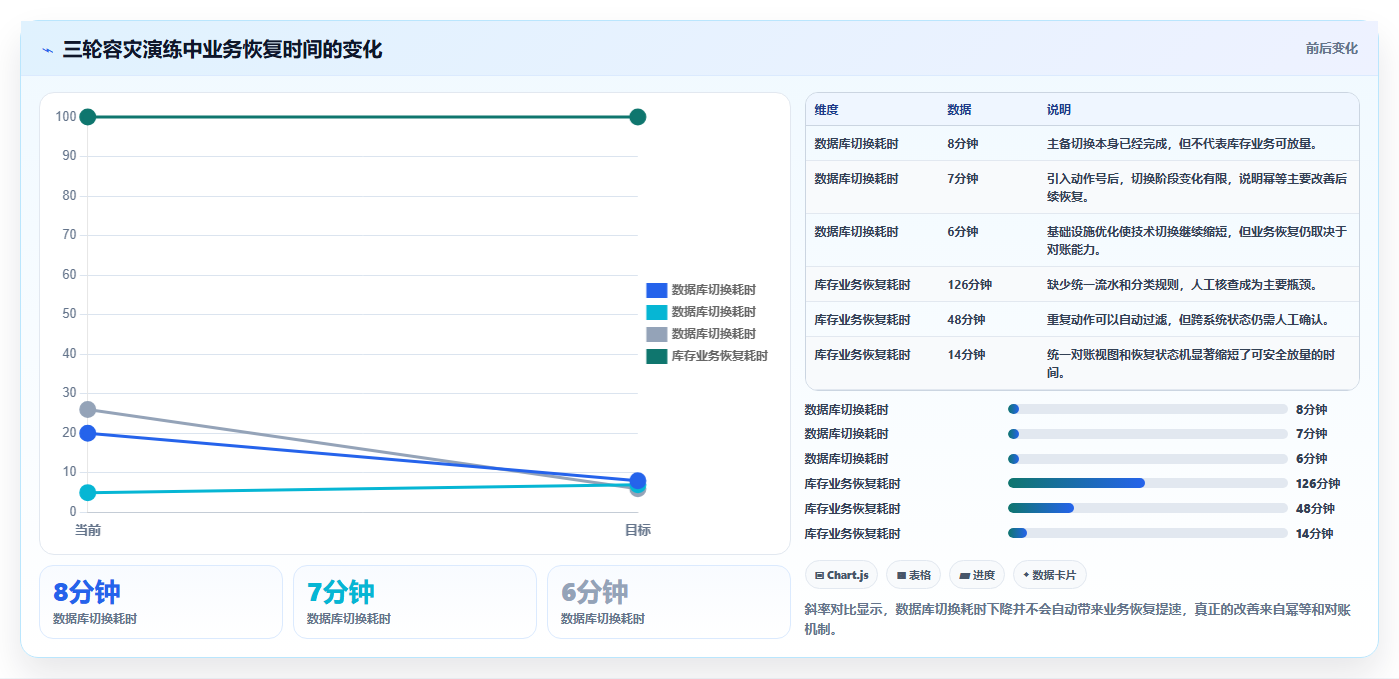Click the title 三轮容灾演练中业务恢复时间的变化
The image size is (1399, 679).
coord(222,49)
